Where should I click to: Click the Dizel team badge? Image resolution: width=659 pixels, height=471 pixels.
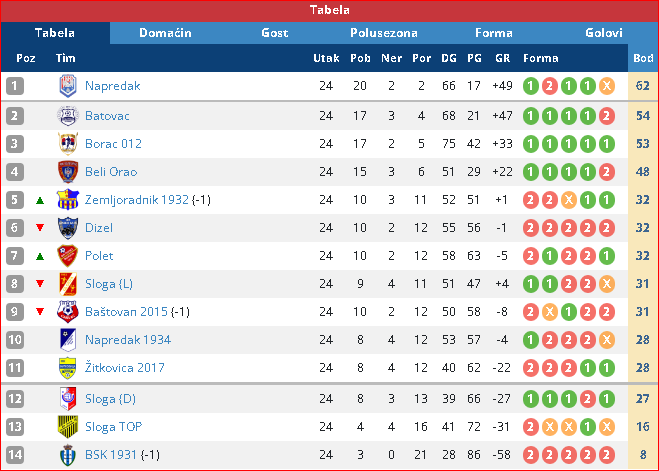click(68, 228)
